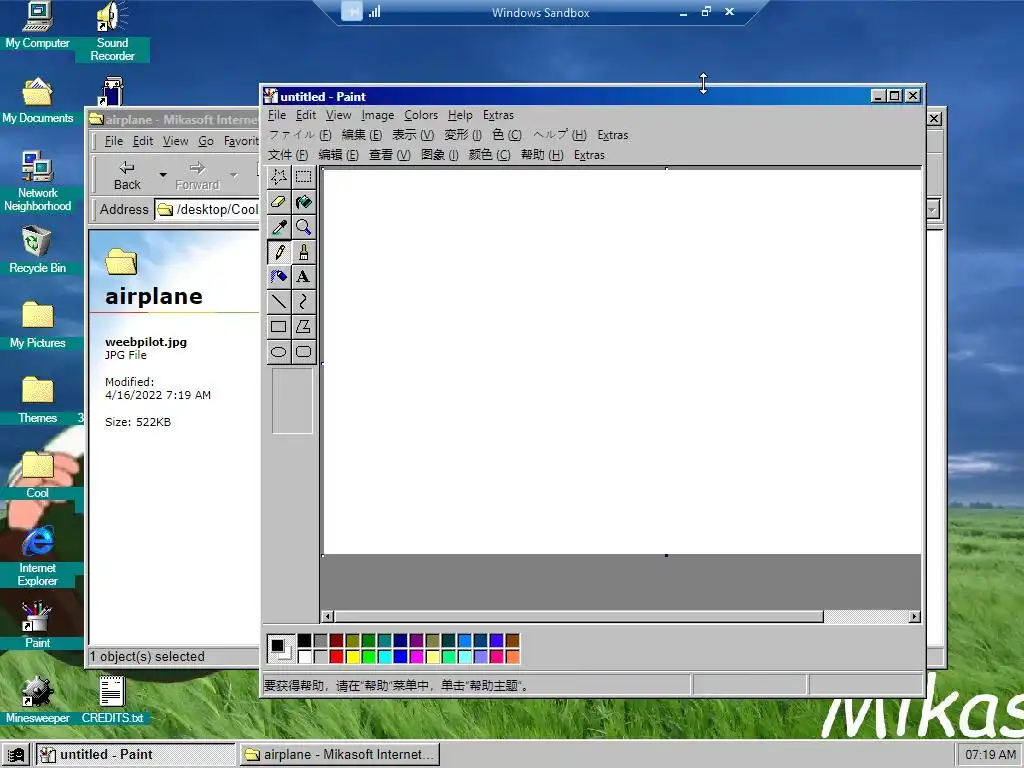Close the airplane explorer window

[x=935, y=118]
